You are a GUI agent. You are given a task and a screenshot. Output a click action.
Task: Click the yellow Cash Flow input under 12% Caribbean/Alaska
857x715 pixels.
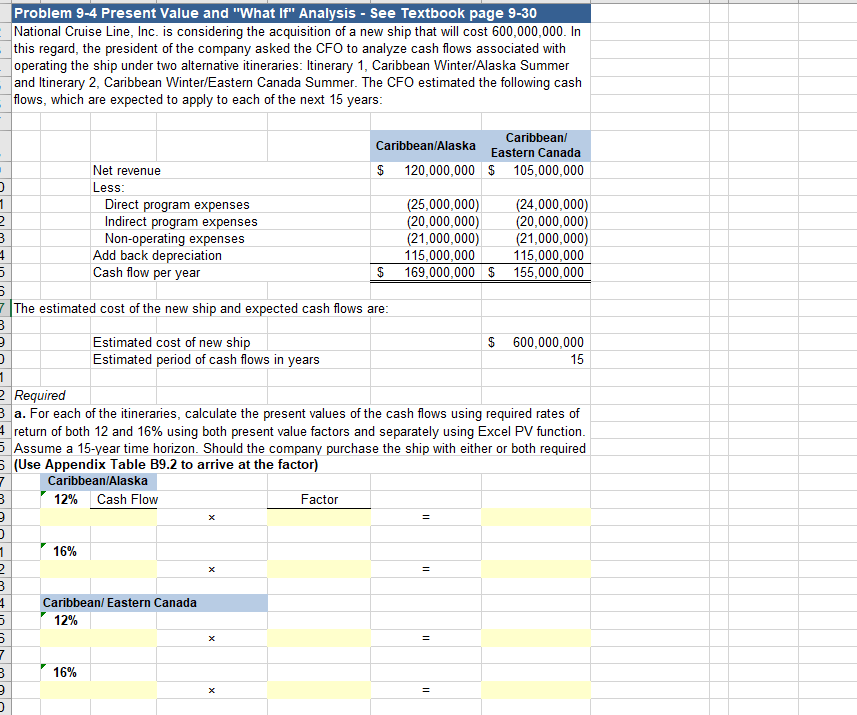[x=97, y=516]
